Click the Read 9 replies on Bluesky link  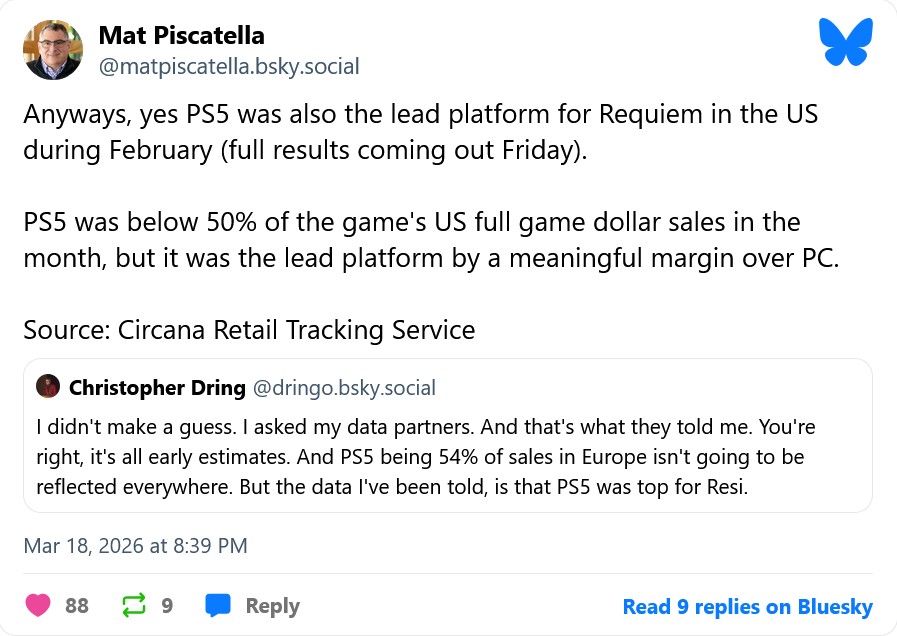pos(747,606)
